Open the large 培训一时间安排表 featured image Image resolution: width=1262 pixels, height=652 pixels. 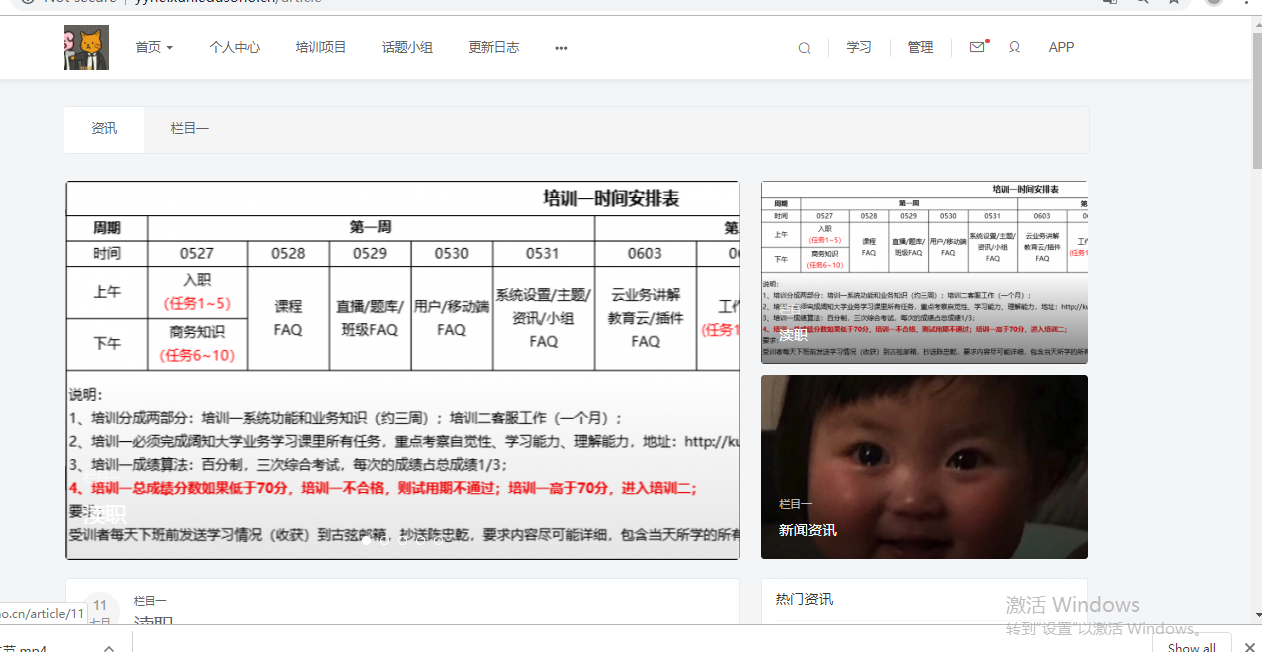click(x=402, y=370)
